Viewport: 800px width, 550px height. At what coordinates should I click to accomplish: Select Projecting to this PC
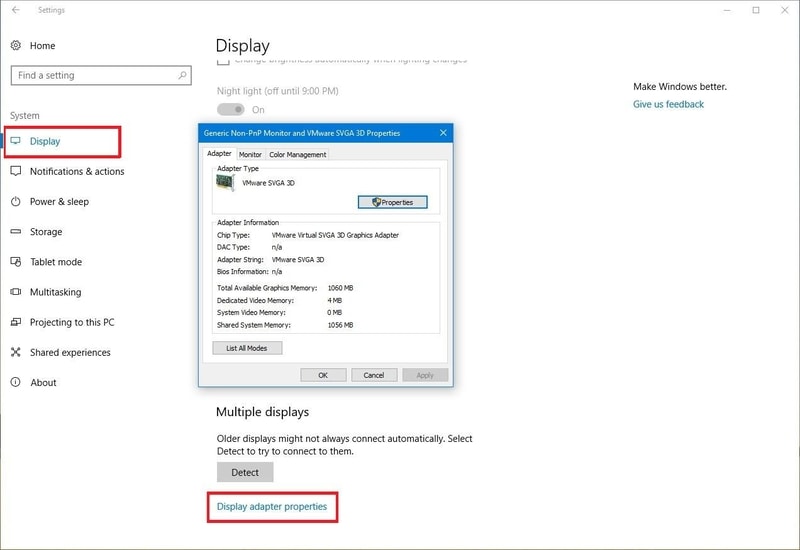pyautogui.click(x=72, y=322)
